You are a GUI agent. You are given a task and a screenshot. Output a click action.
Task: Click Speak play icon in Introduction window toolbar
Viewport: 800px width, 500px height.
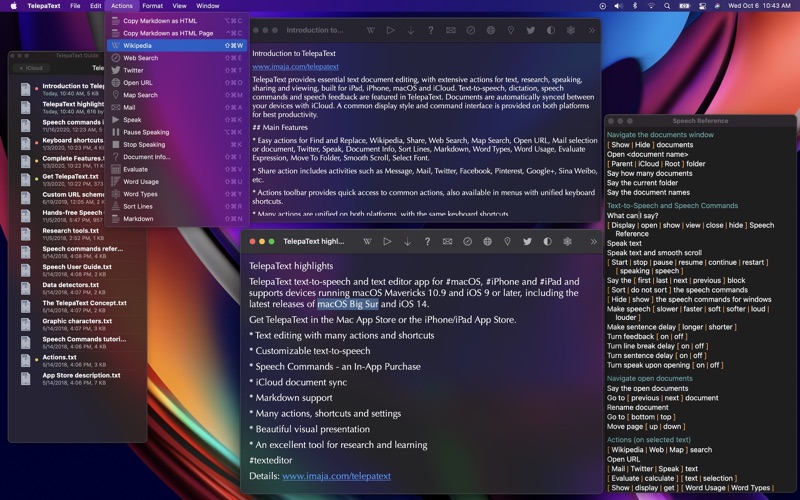coord(390,30)
